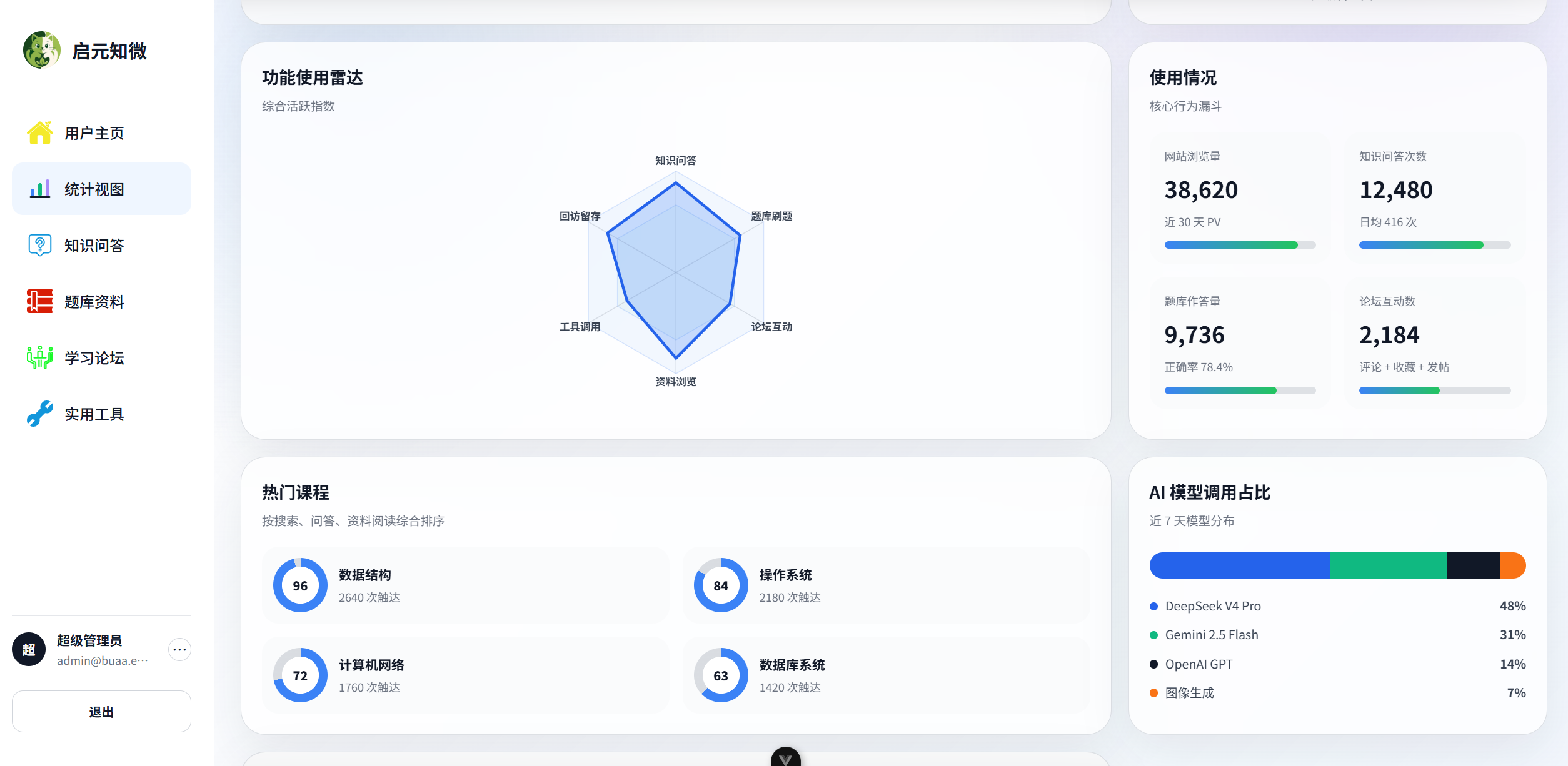Click the 论坛互动数 progress bar
Image resolution: width=1568 pixels, height=766 pixels.
(1435, 390)
